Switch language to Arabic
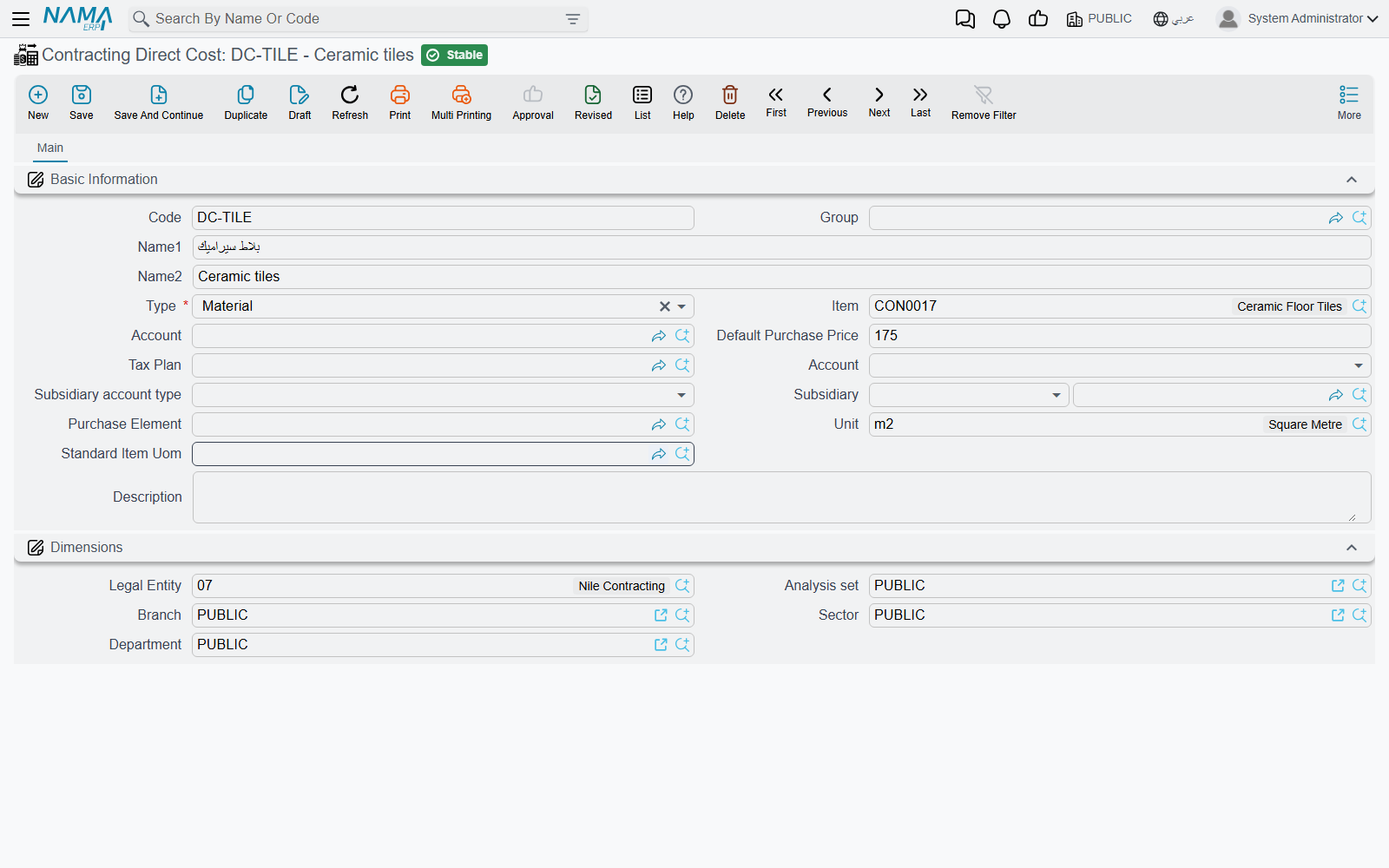Viewport: 1389px width, 868px height. pos(1174,19)
